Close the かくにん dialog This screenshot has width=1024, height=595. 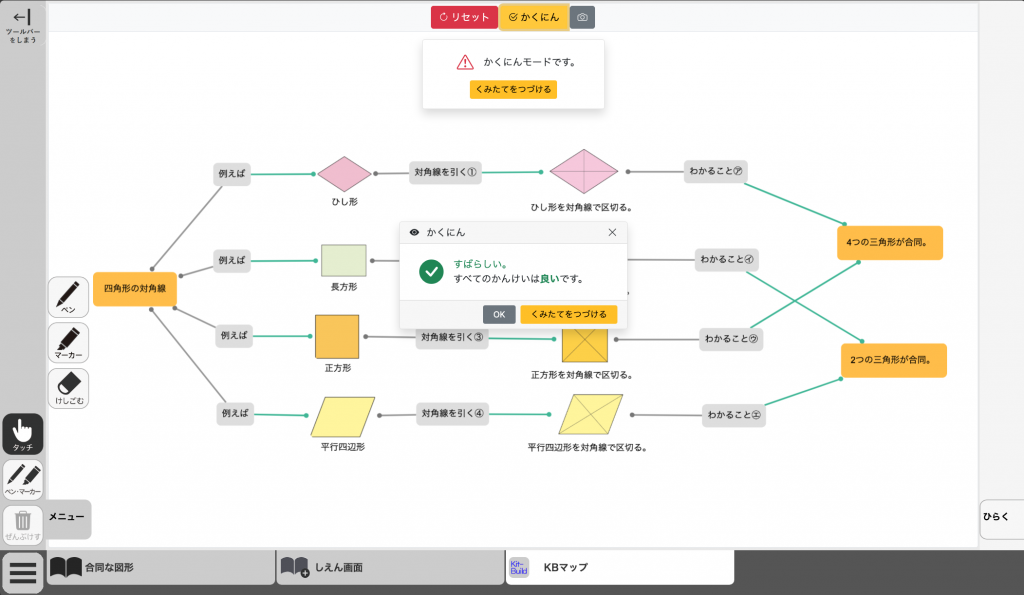click(x=612, y=232)
